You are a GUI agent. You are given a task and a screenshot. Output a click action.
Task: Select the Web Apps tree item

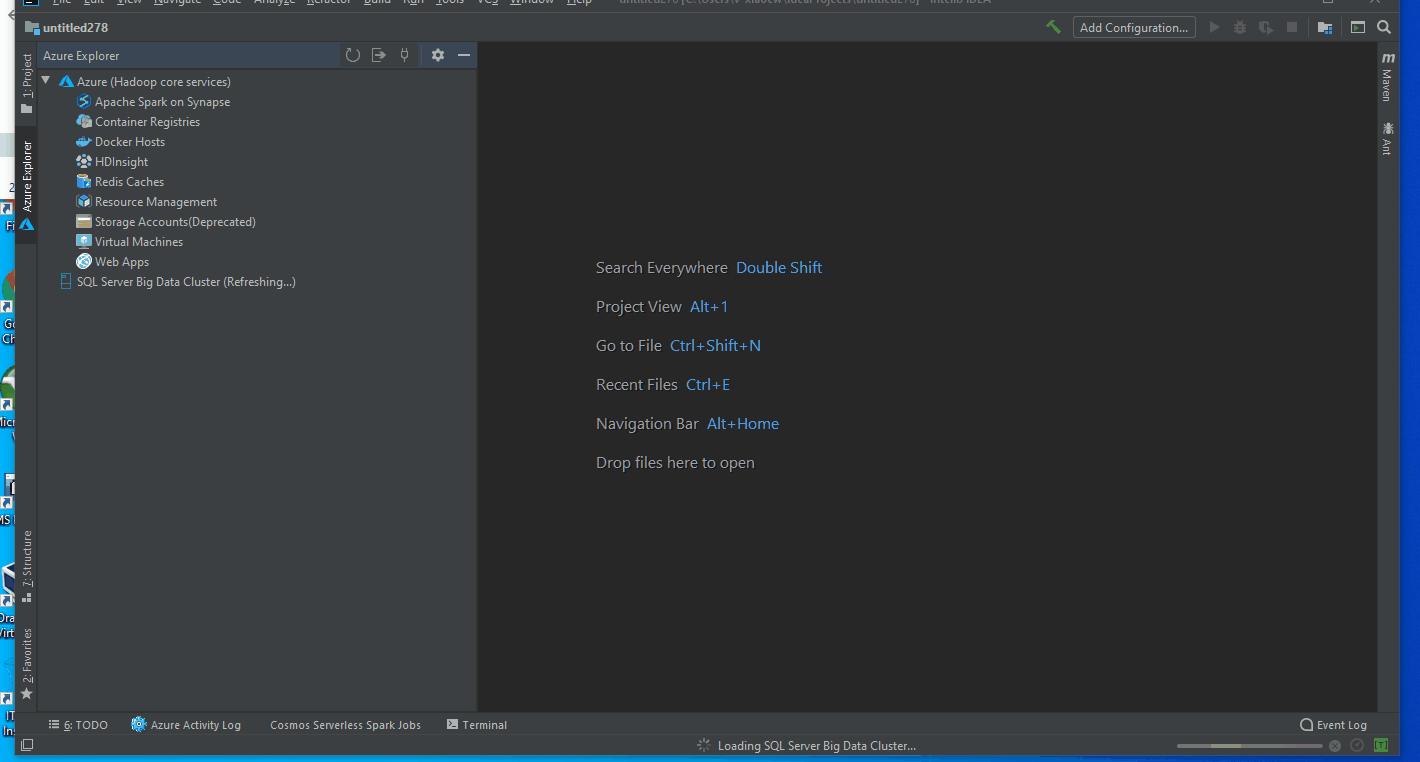120,261
